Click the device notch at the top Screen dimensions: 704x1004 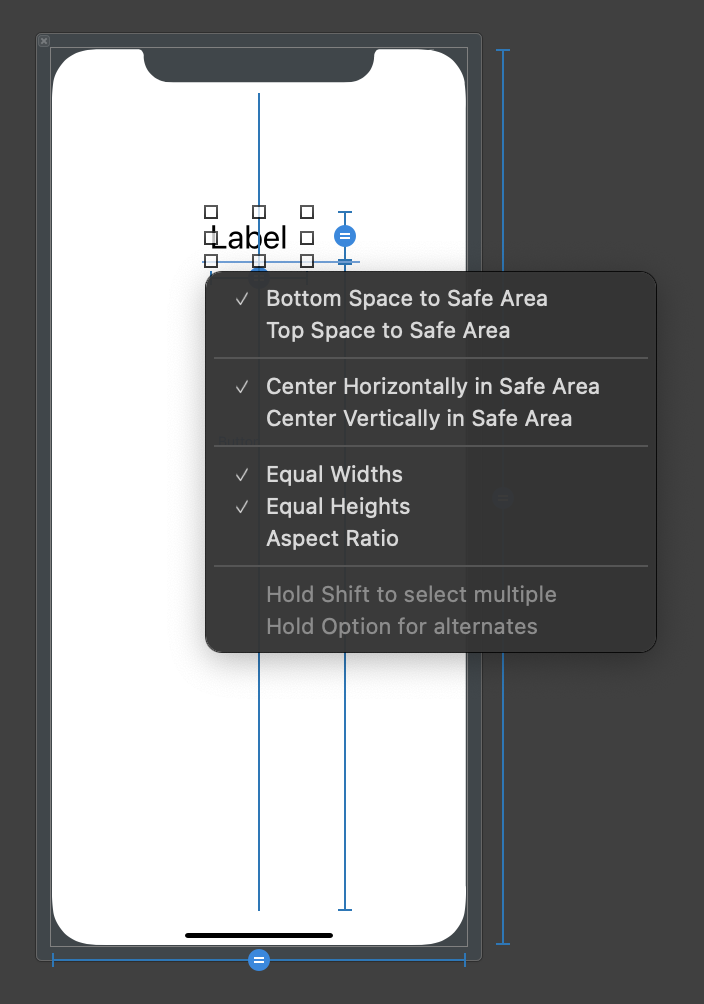click(x=259, y=66)
